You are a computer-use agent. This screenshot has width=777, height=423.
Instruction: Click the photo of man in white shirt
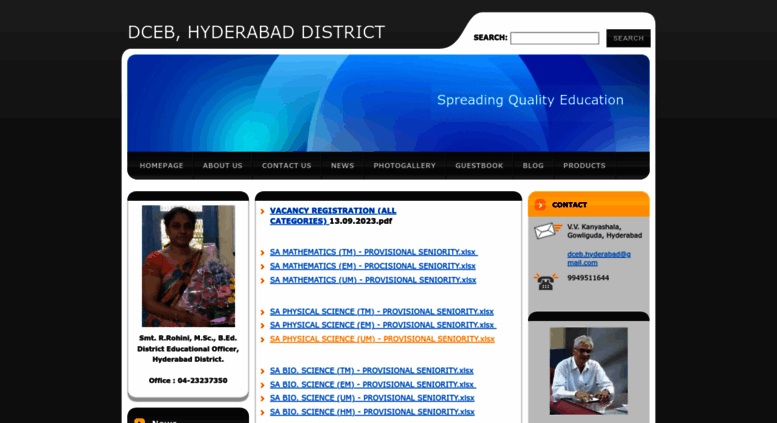(589, 371)
